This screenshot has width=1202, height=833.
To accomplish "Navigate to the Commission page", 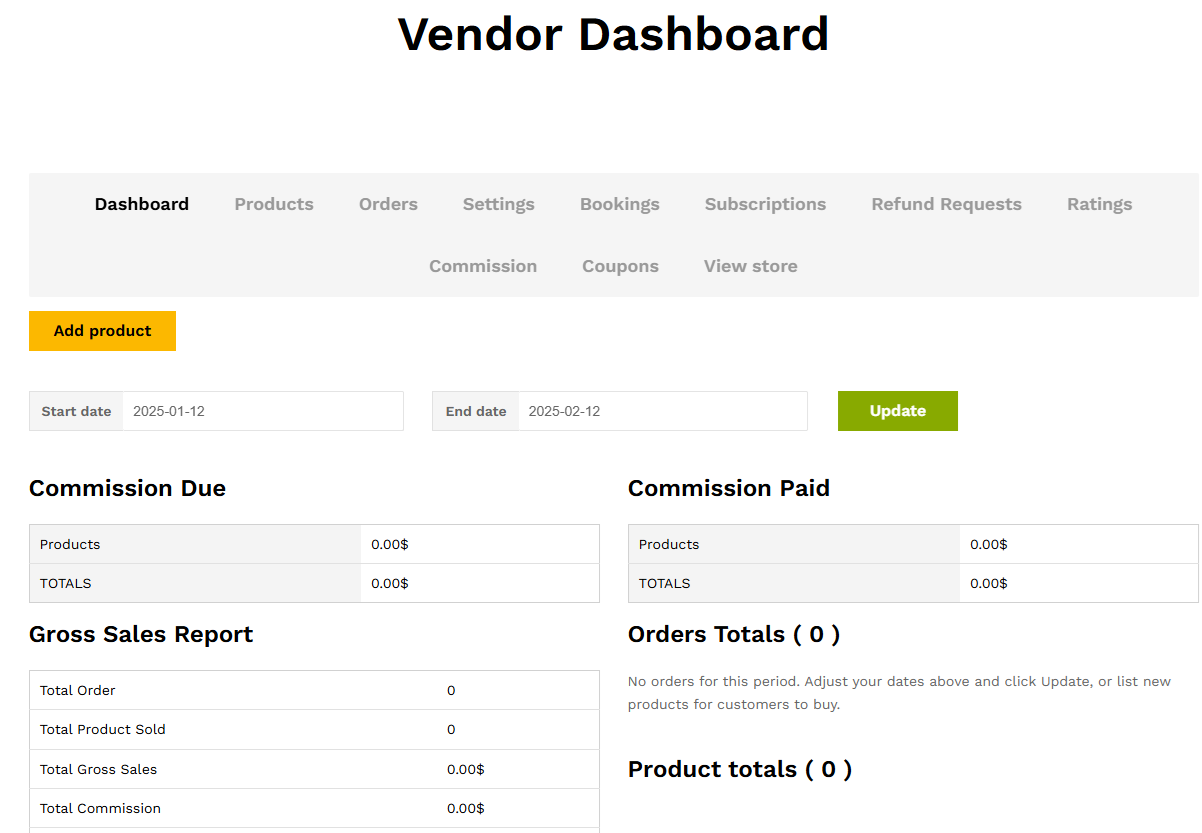I will (x=483, y=266).
